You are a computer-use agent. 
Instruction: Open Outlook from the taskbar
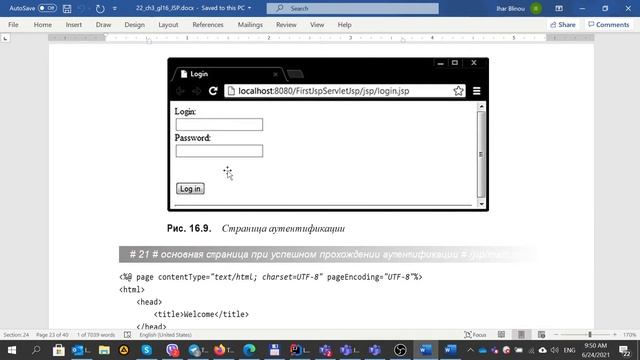80,350
